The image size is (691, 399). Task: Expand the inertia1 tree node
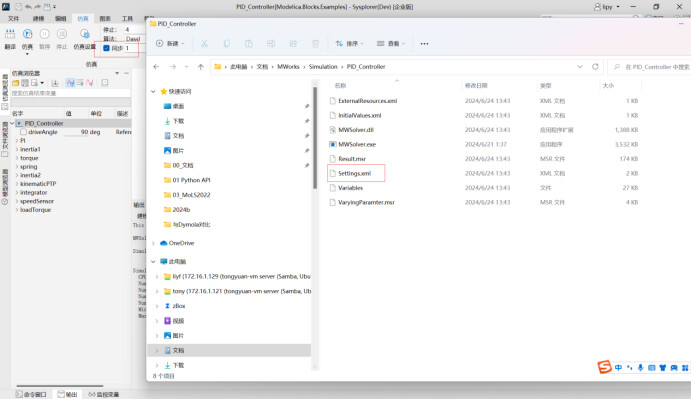pyautogui.click(x=17, y=149)
